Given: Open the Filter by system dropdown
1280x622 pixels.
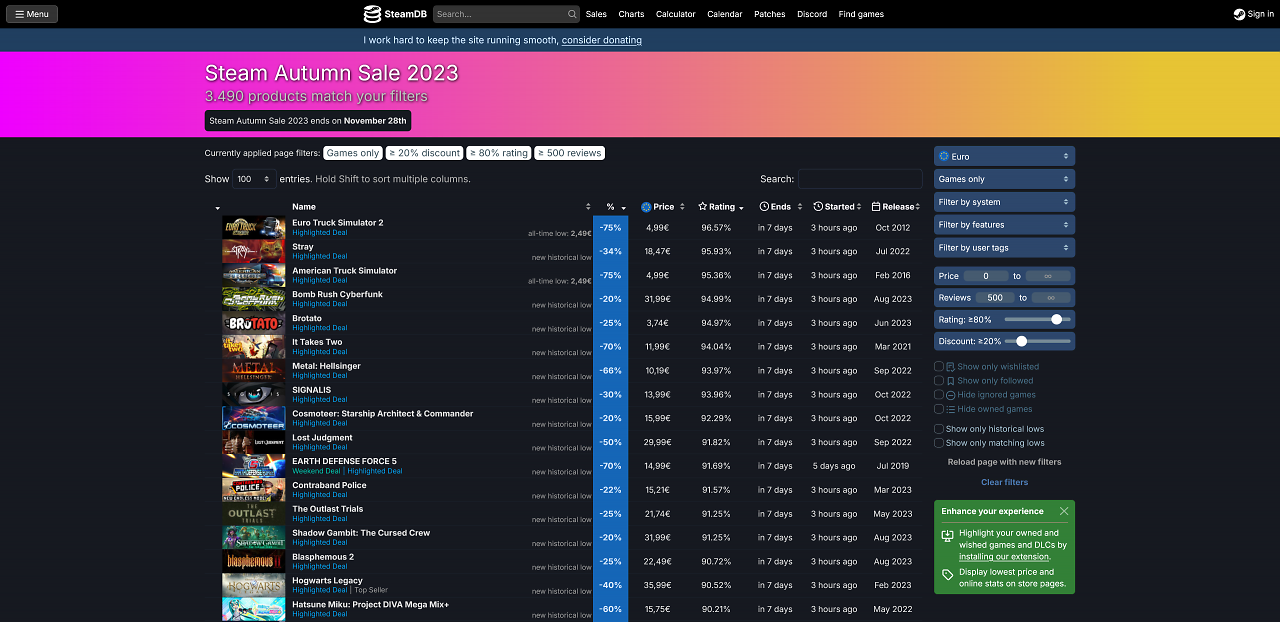Looking at the screenshot, I should click(1004, 202).
